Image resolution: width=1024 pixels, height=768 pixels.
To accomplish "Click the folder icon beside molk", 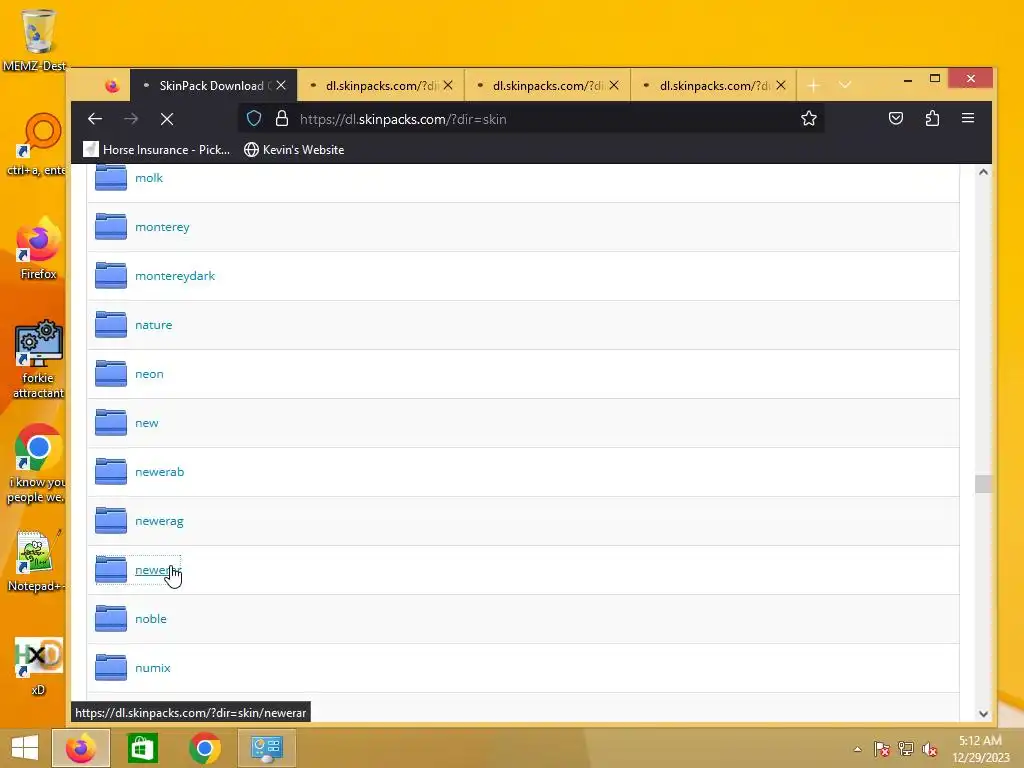I will coord(111,178).
